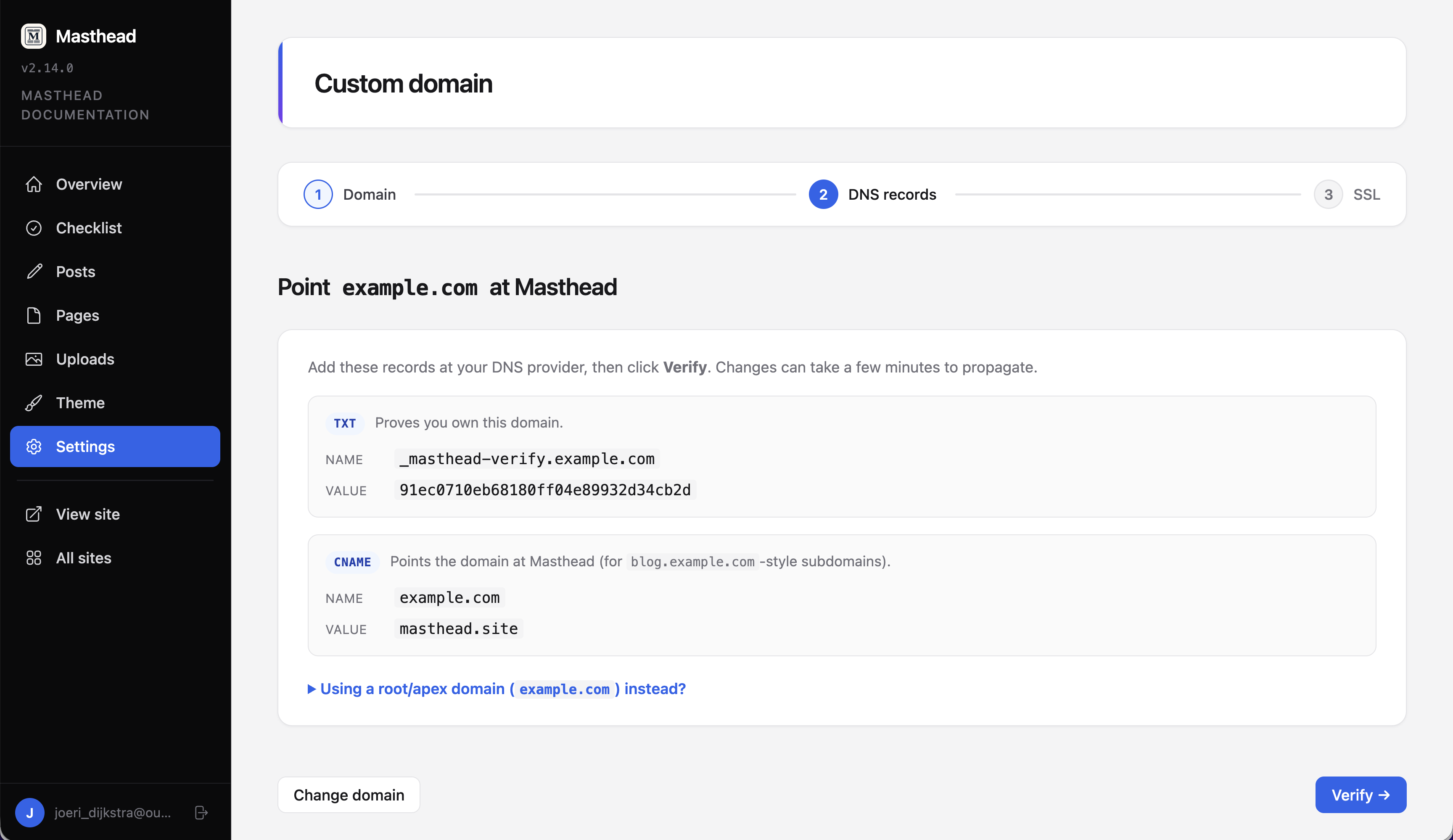Click the _masthead-verify.example.com name value
The image size is (1453, 840).
pyautogui.click(x=527, y=459)
